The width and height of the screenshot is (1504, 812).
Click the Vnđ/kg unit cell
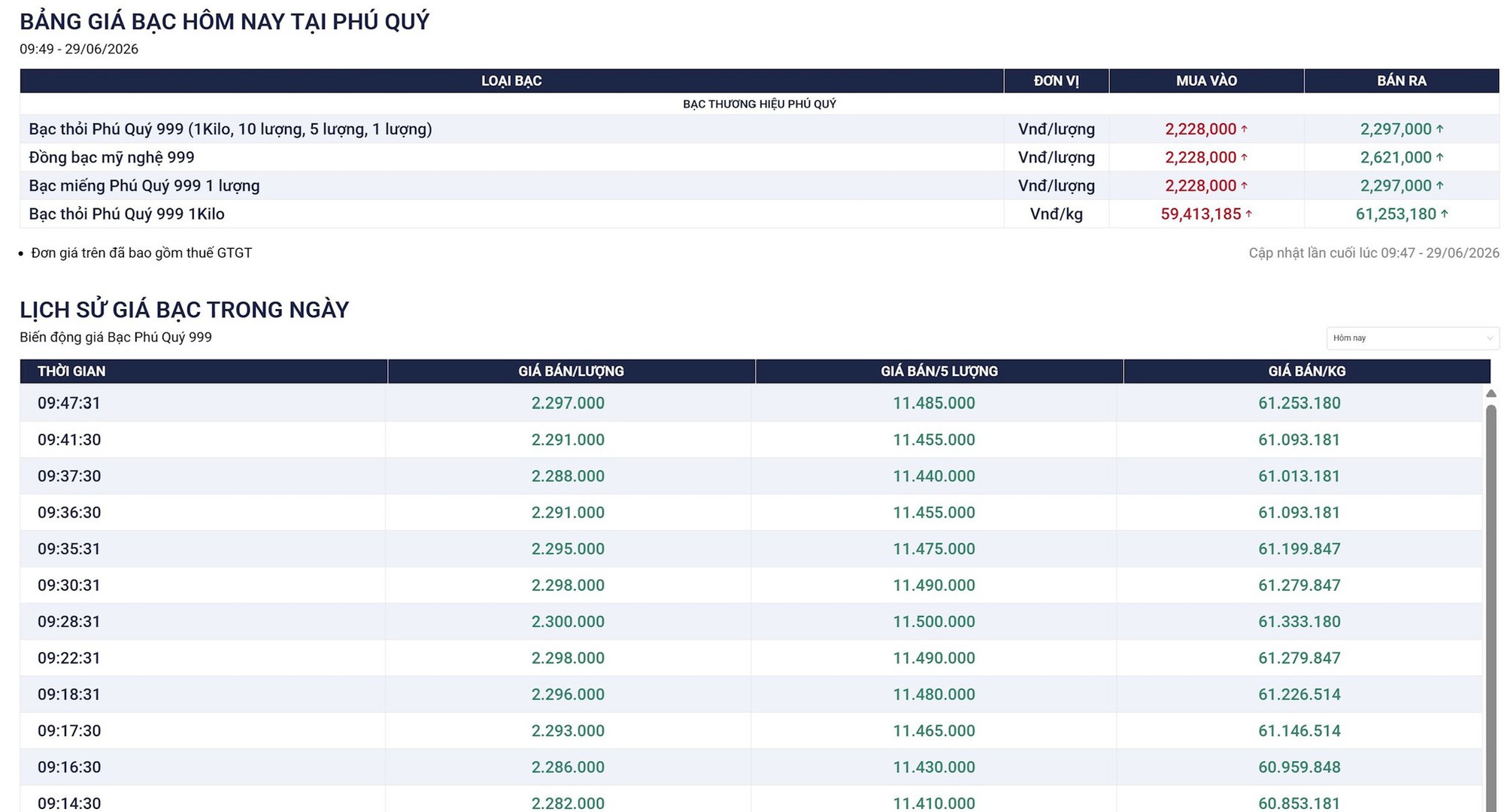pyautogui.click(x=1057, y=214)
